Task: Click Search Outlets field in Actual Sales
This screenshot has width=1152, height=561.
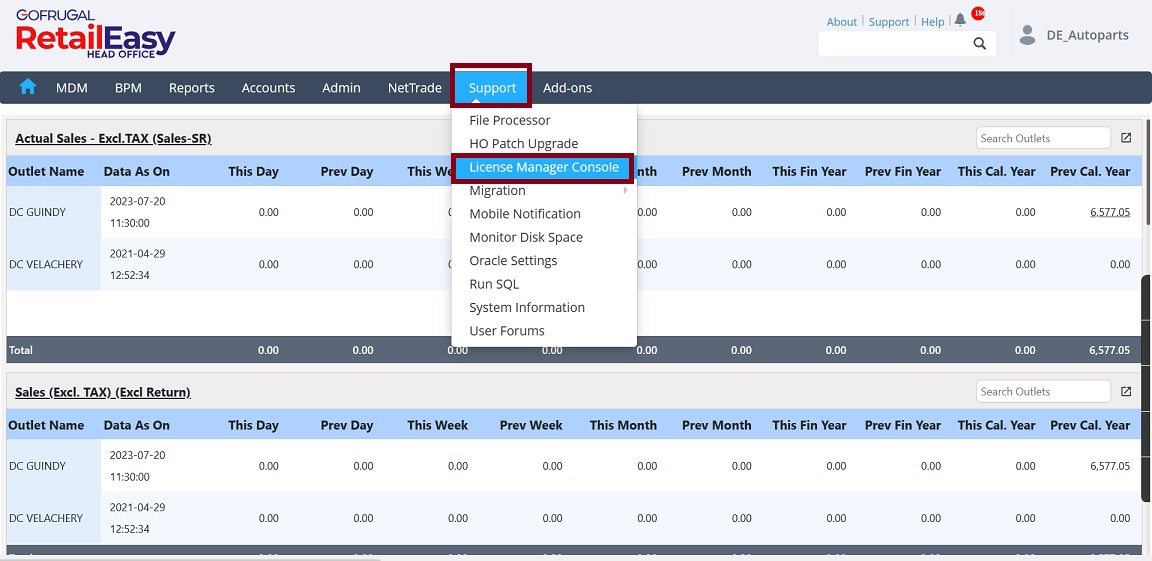Action: (1042, 138)
